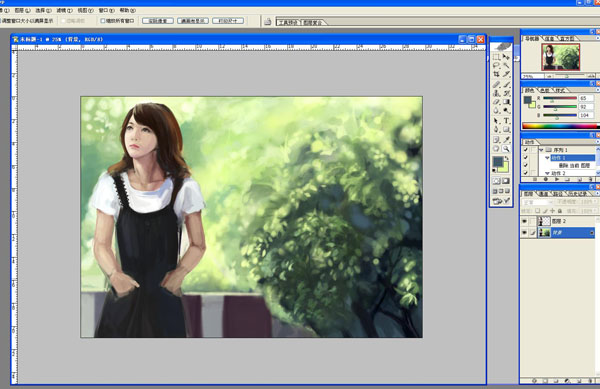Screen dimensions: 600x389
Task: Click the 满画布显示 button
Action: coord(193,21)
